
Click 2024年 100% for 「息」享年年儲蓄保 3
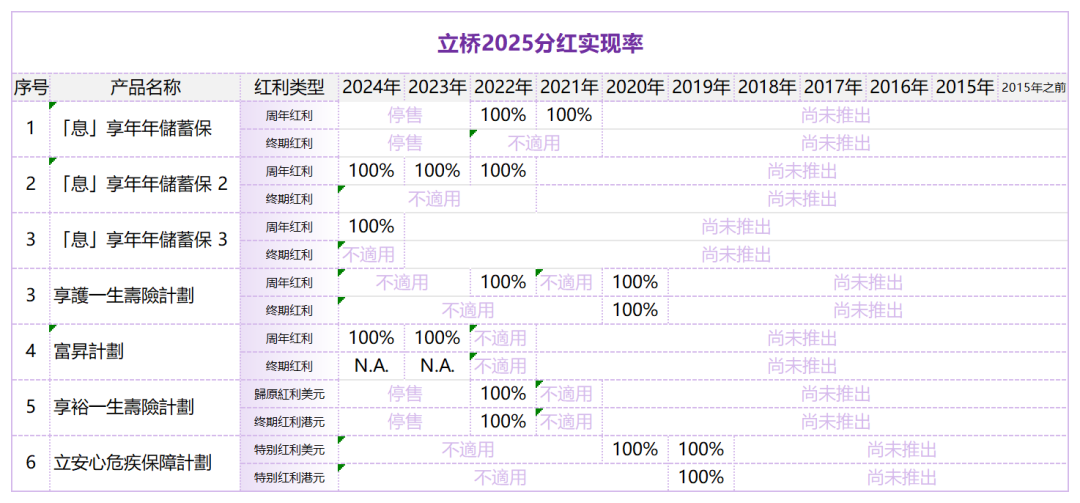(x=371, y=227)
